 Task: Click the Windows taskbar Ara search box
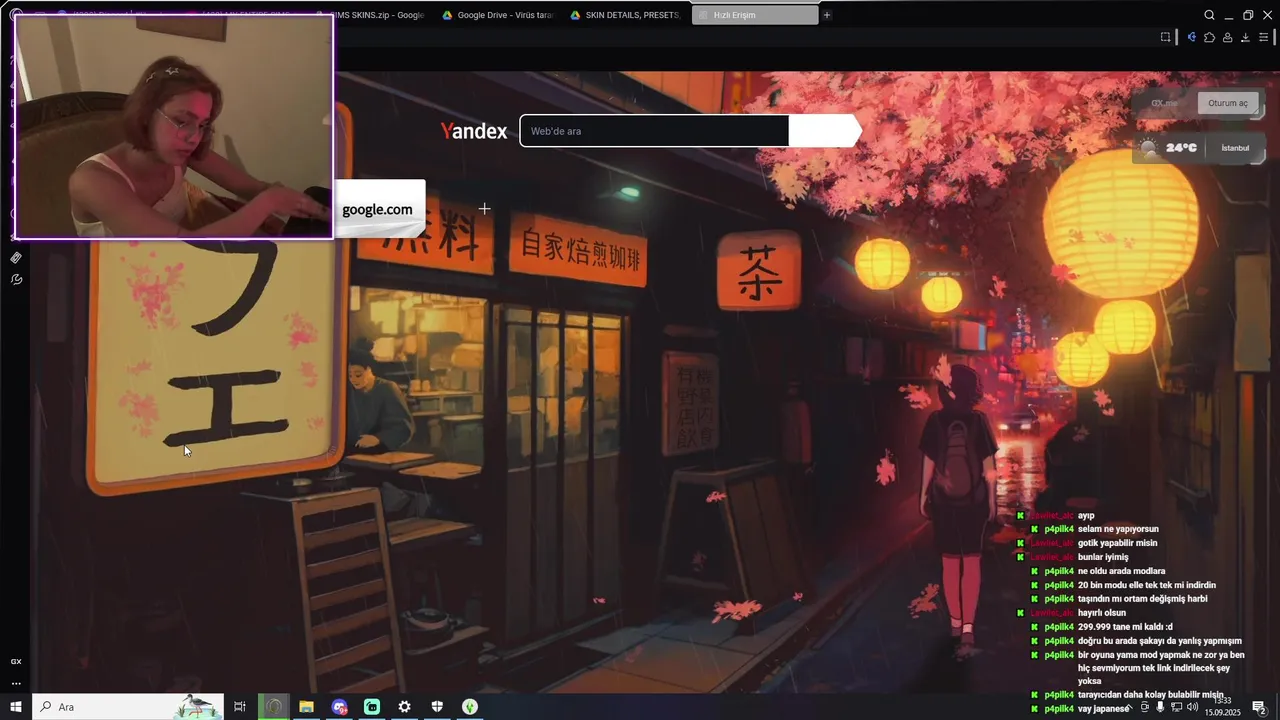127,707
